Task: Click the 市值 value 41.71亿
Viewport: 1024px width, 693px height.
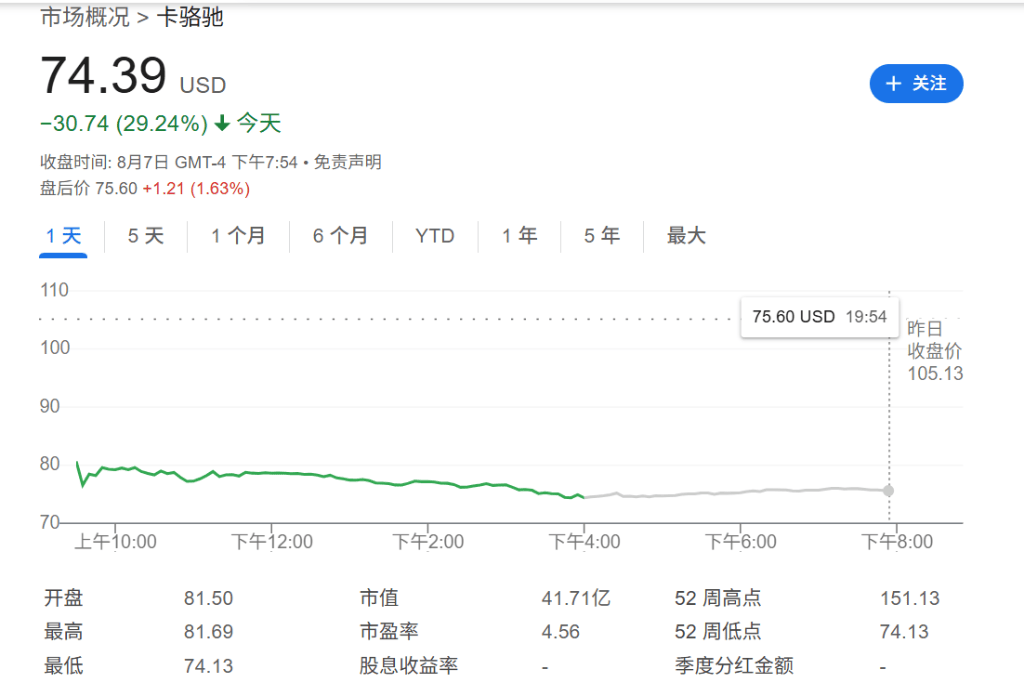Action: pos(575,599)
